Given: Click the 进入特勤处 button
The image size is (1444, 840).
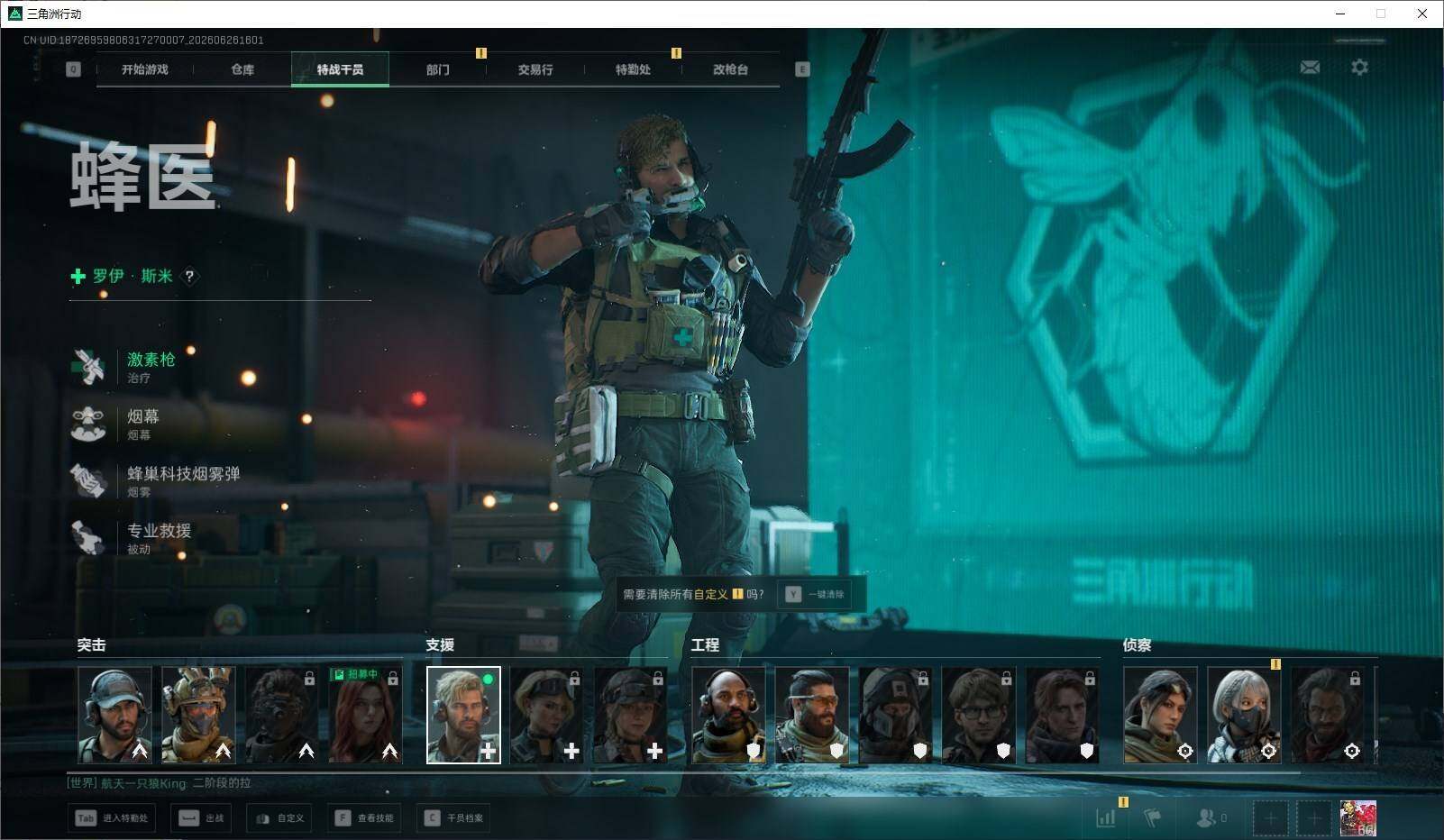Looking at the screenshot, I should 112,818.
